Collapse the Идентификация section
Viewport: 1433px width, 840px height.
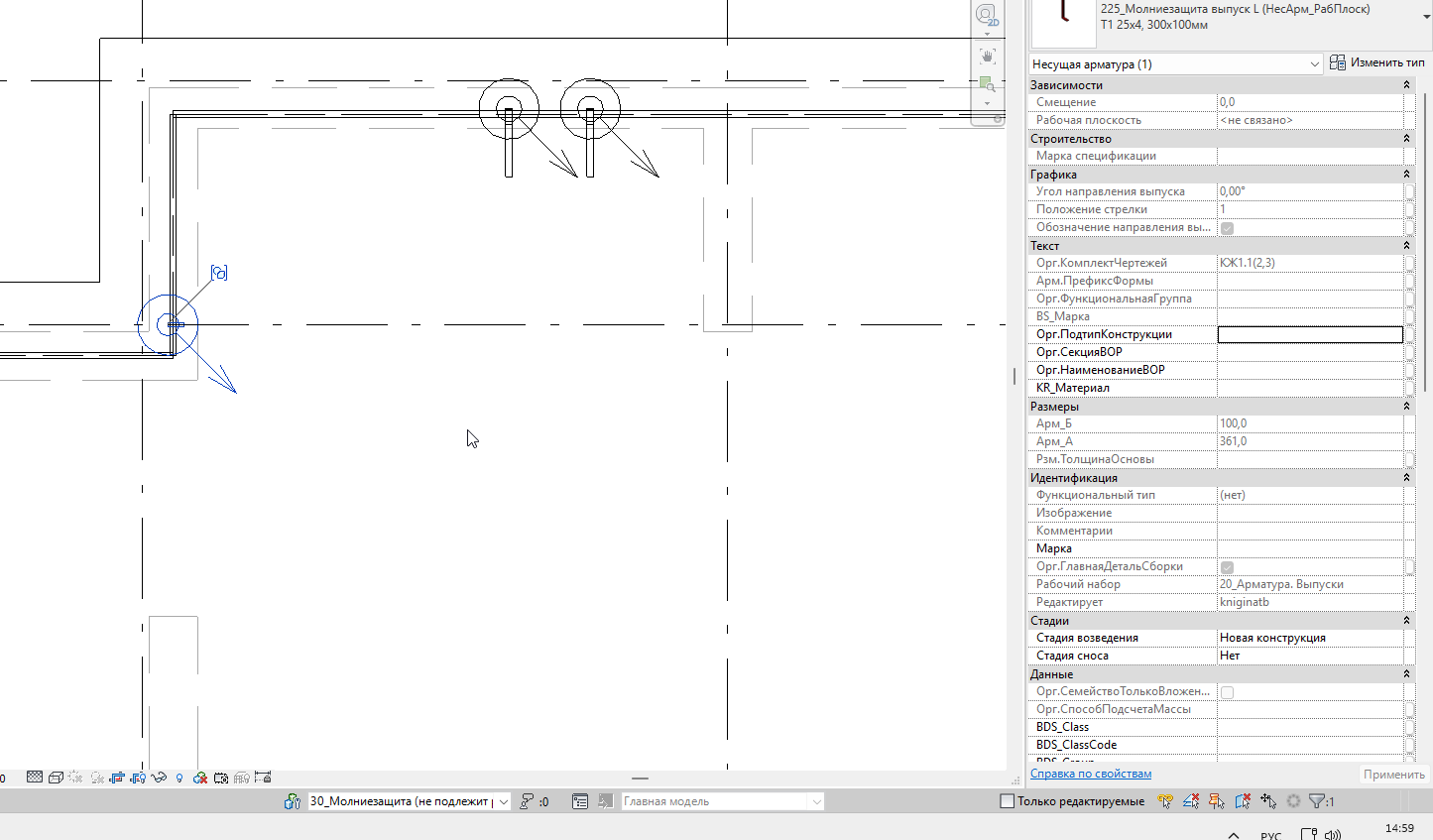click(x=1406, y=478)
